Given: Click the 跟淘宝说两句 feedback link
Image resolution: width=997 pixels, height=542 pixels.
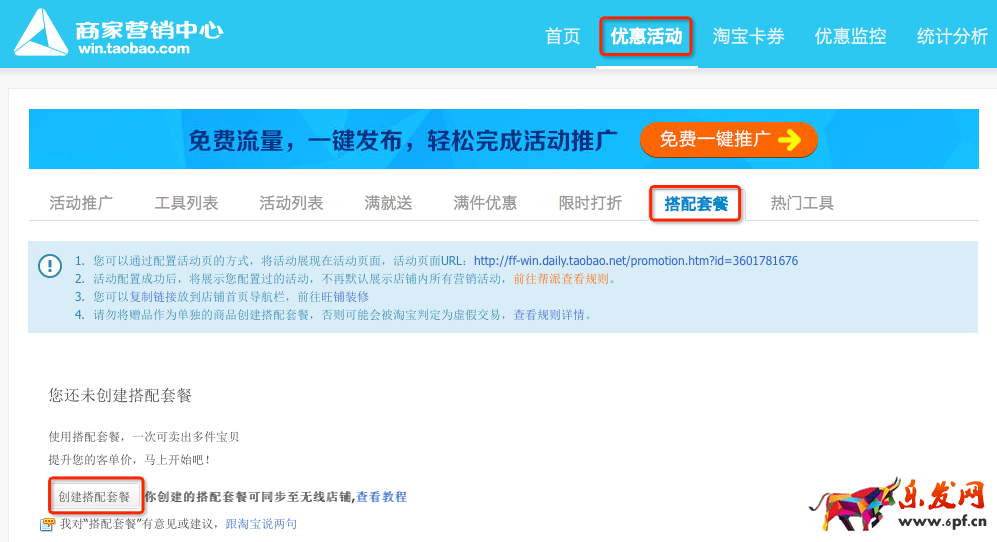Looking at the screenshot, I should 261,523.
